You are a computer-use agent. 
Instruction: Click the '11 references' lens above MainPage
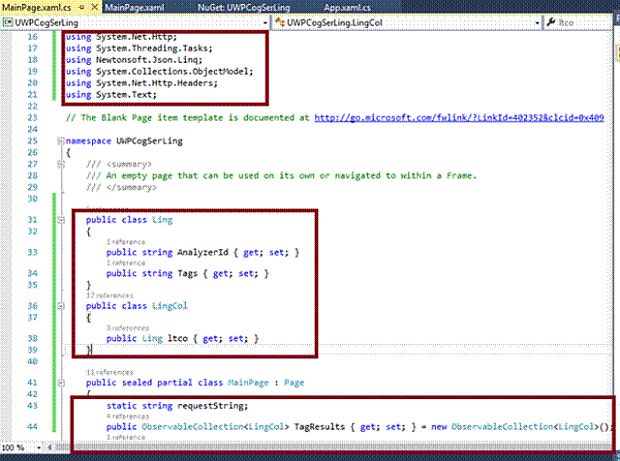pyautogui.click(x=110, y=372)
